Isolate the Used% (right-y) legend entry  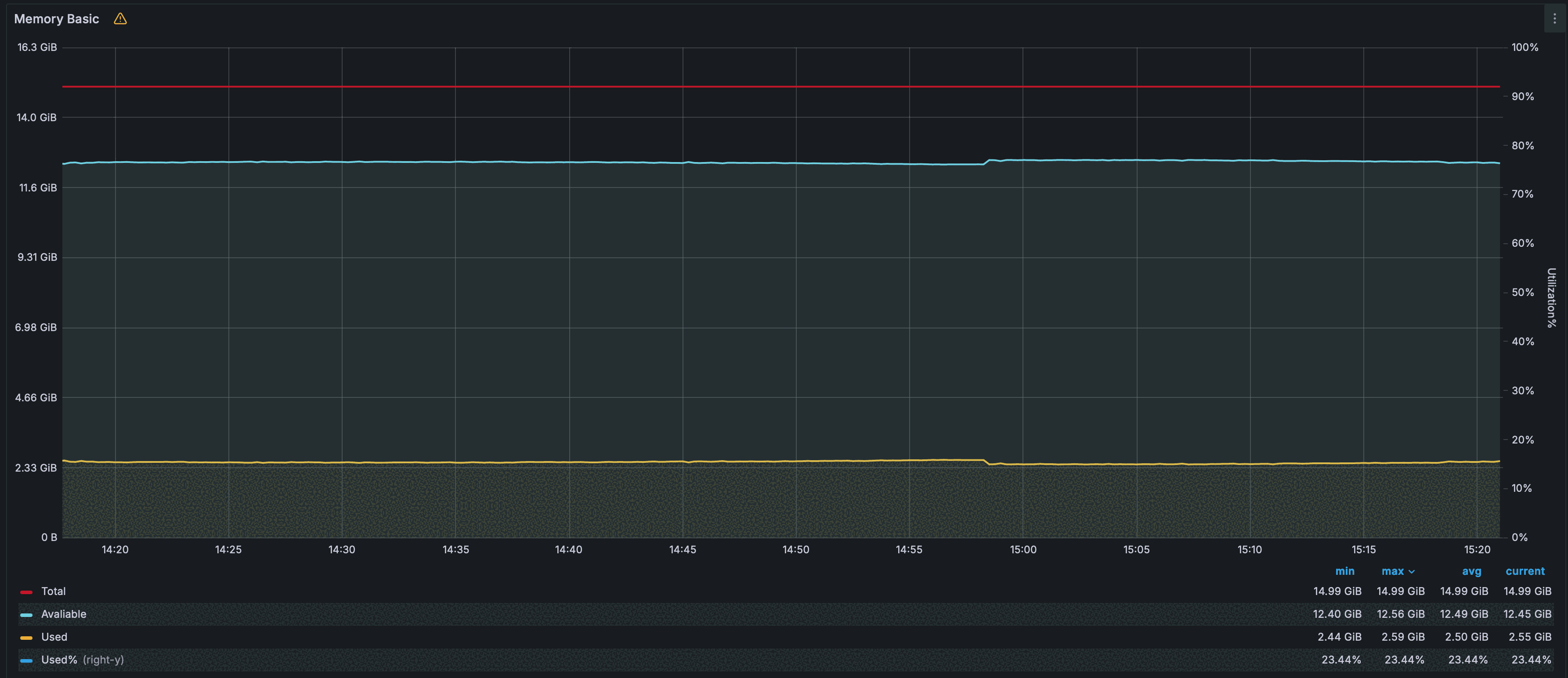point(82,660)
